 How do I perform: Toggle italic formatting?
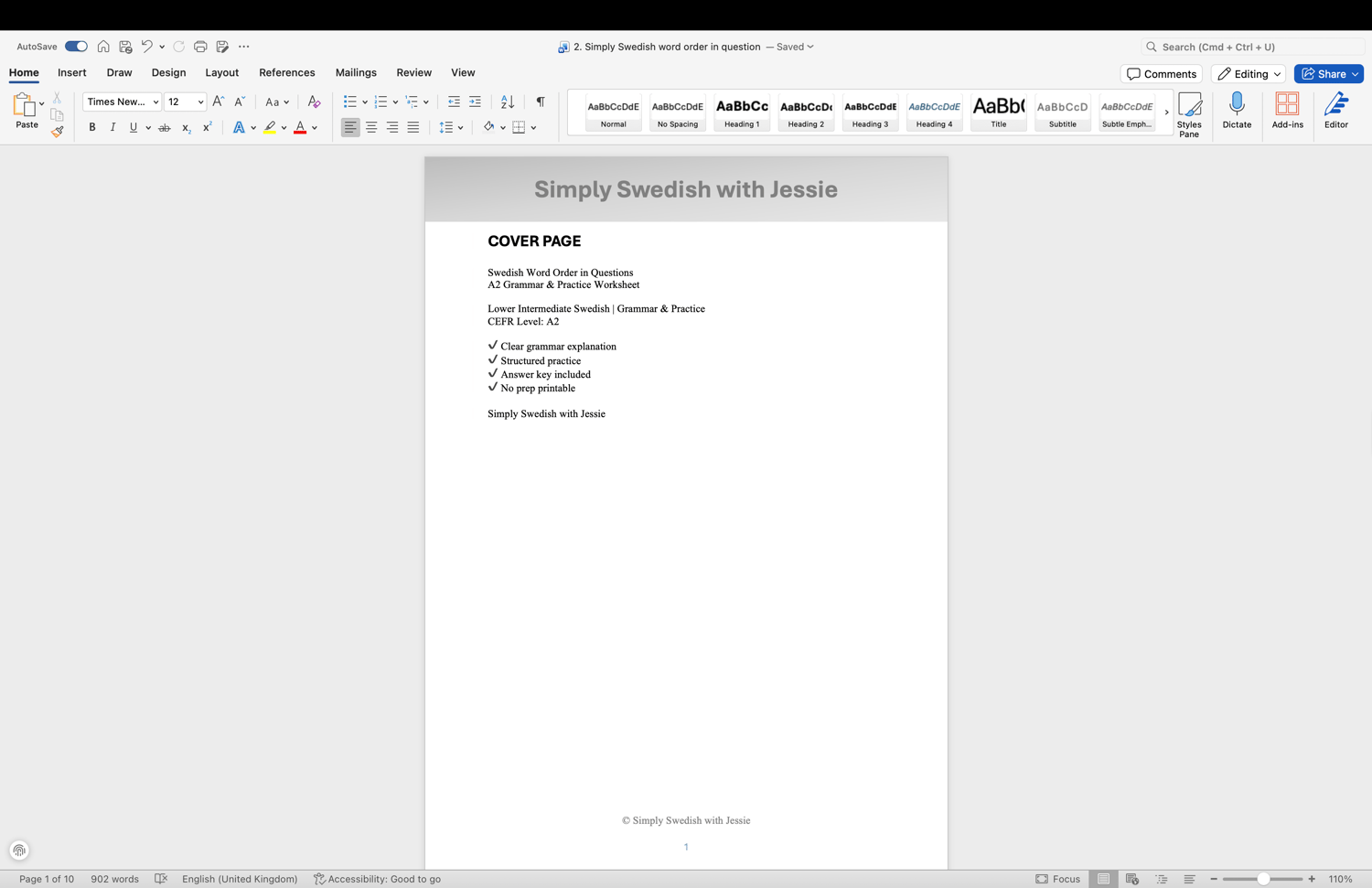pos(113,128)
